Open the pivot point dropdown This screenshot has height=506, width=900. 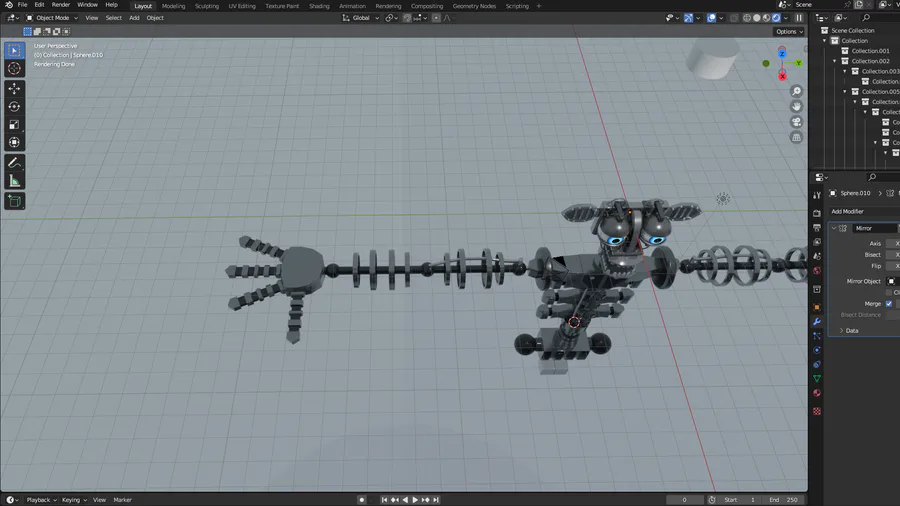391,18
